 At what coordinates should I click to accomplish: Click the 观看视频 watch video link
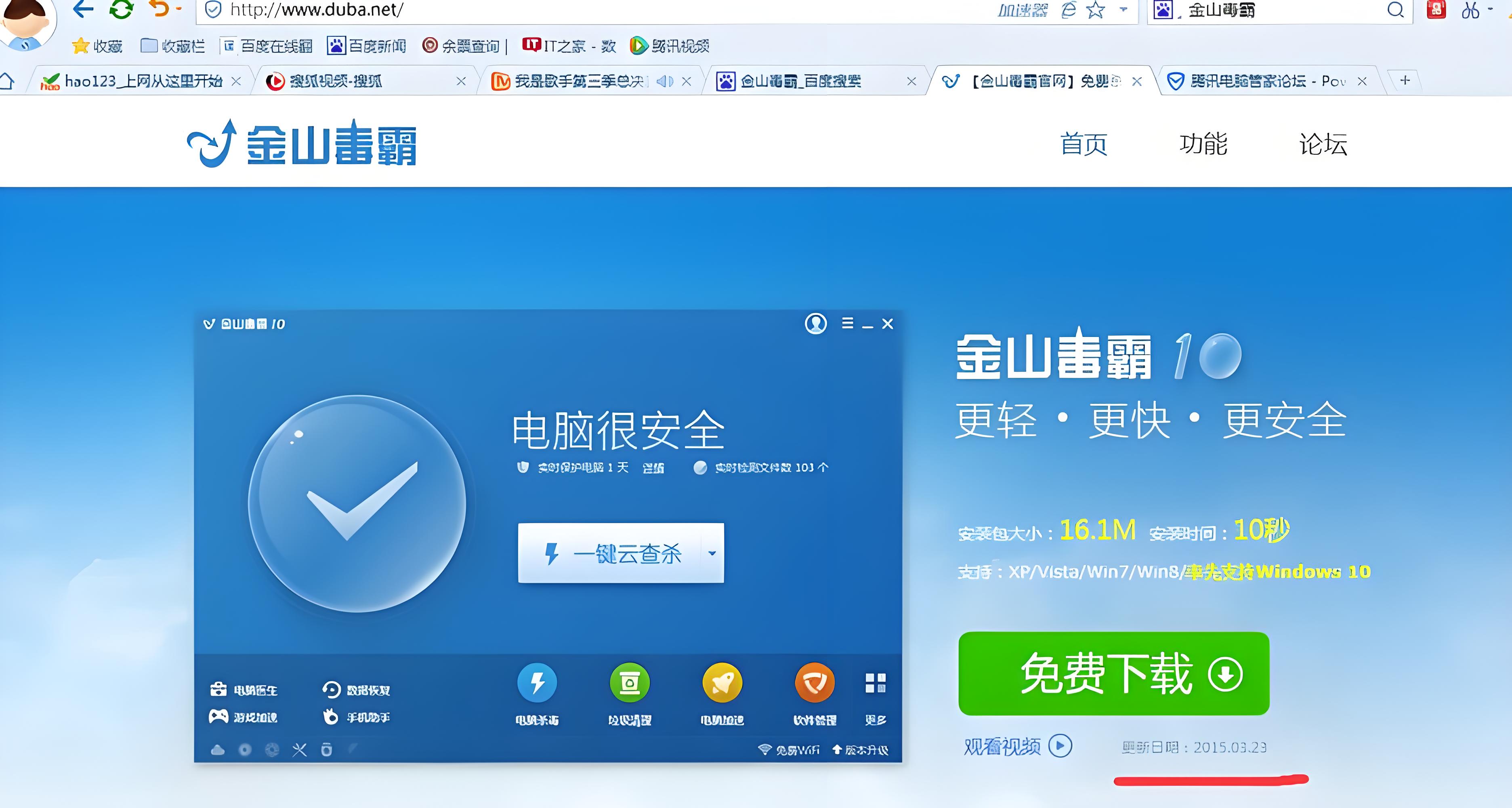click(x=1018, y=746)
